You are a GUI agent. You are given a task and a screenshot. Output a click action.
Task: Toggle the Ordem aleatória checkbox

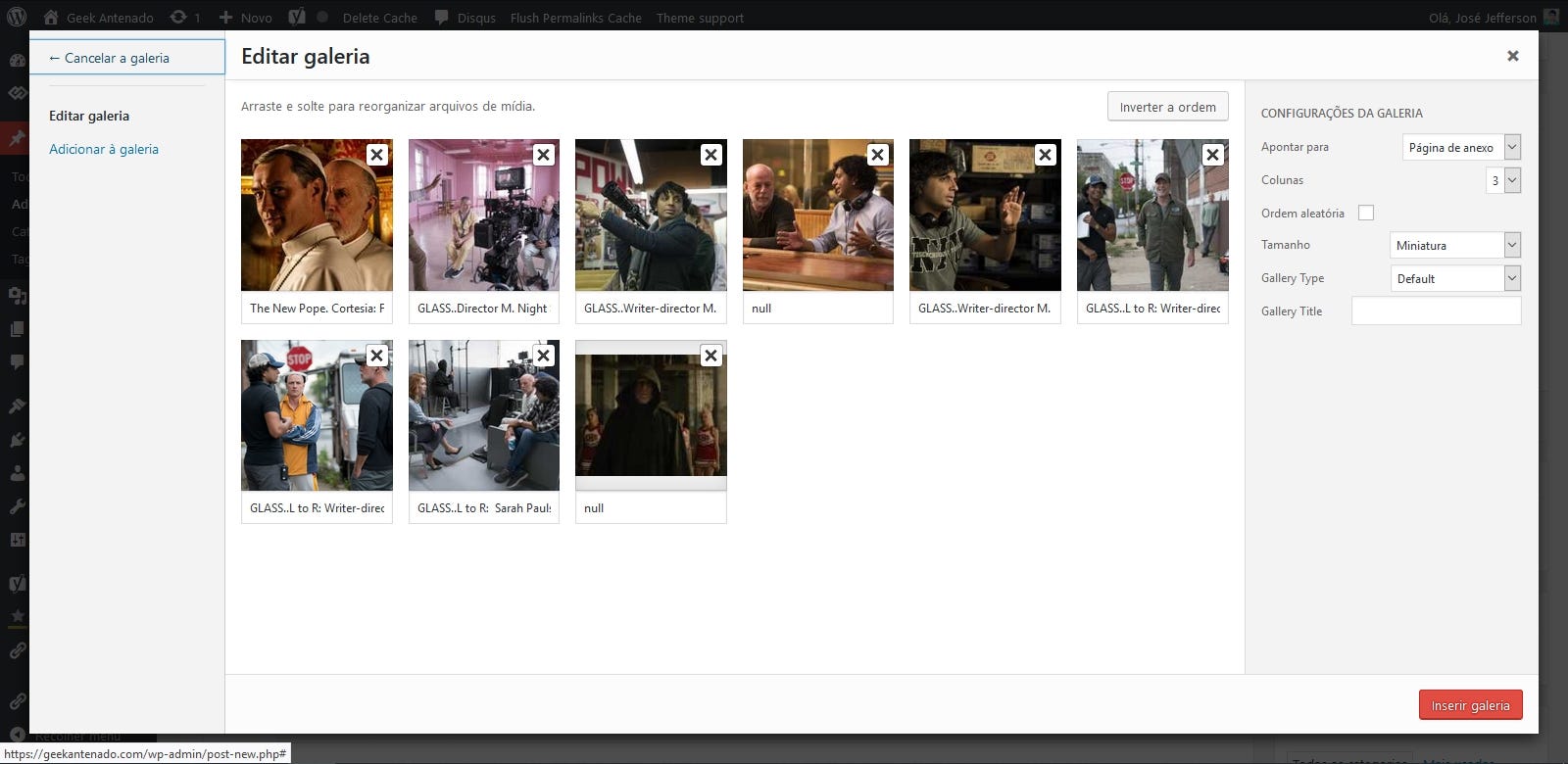[x=1366, y=213]
